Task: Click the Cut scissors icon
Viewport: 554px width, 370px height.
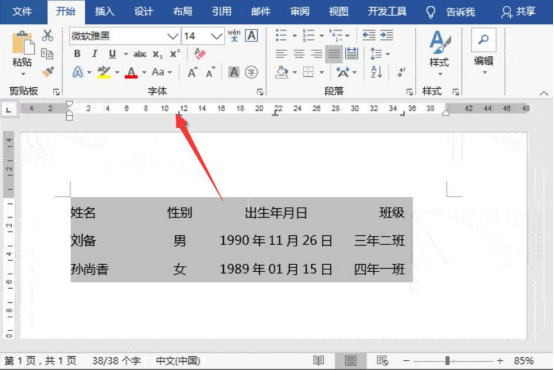Action: (47, 36)
